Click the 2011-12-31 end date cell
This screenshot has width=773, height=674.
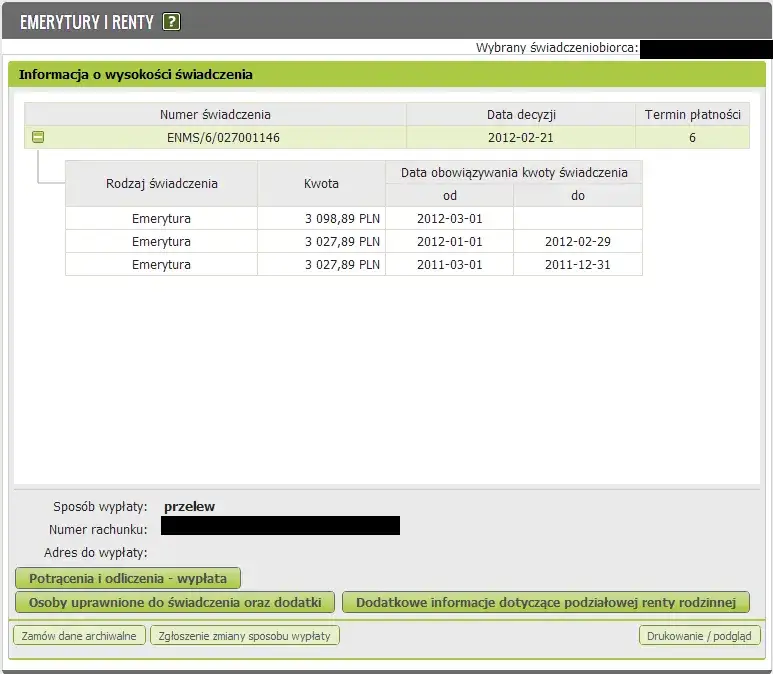[x=577, y=265]
